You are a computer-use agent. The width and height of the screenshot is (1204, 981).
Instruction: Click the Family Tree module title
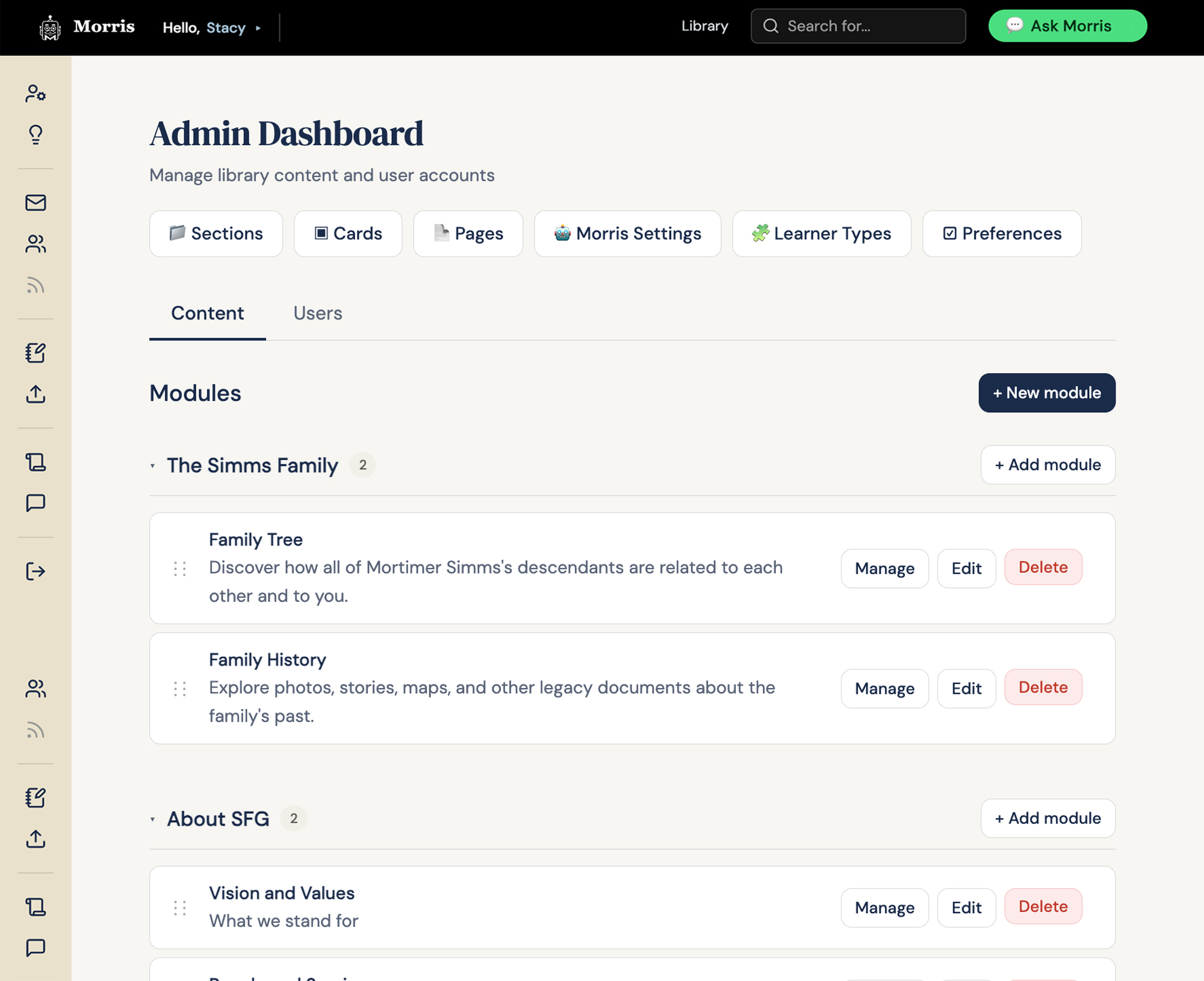click(256, 540)
